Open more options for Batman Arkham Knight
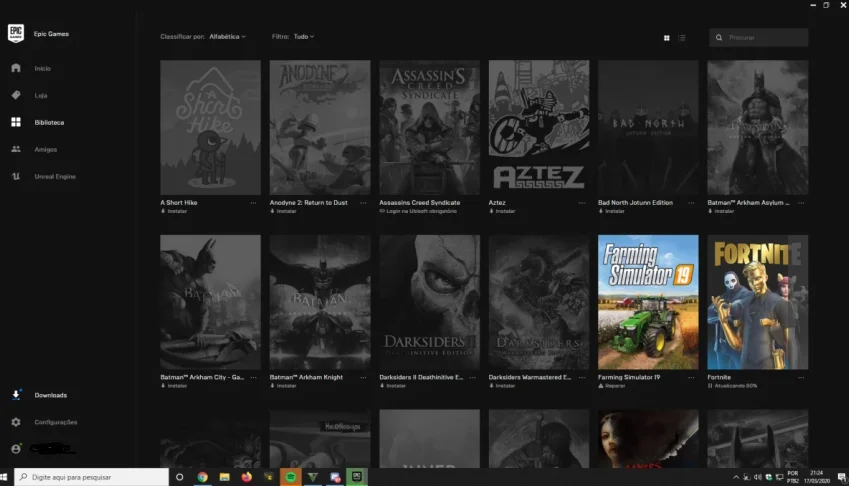The image size is (849, 486). pyautogui.click(x=363, y=378)
